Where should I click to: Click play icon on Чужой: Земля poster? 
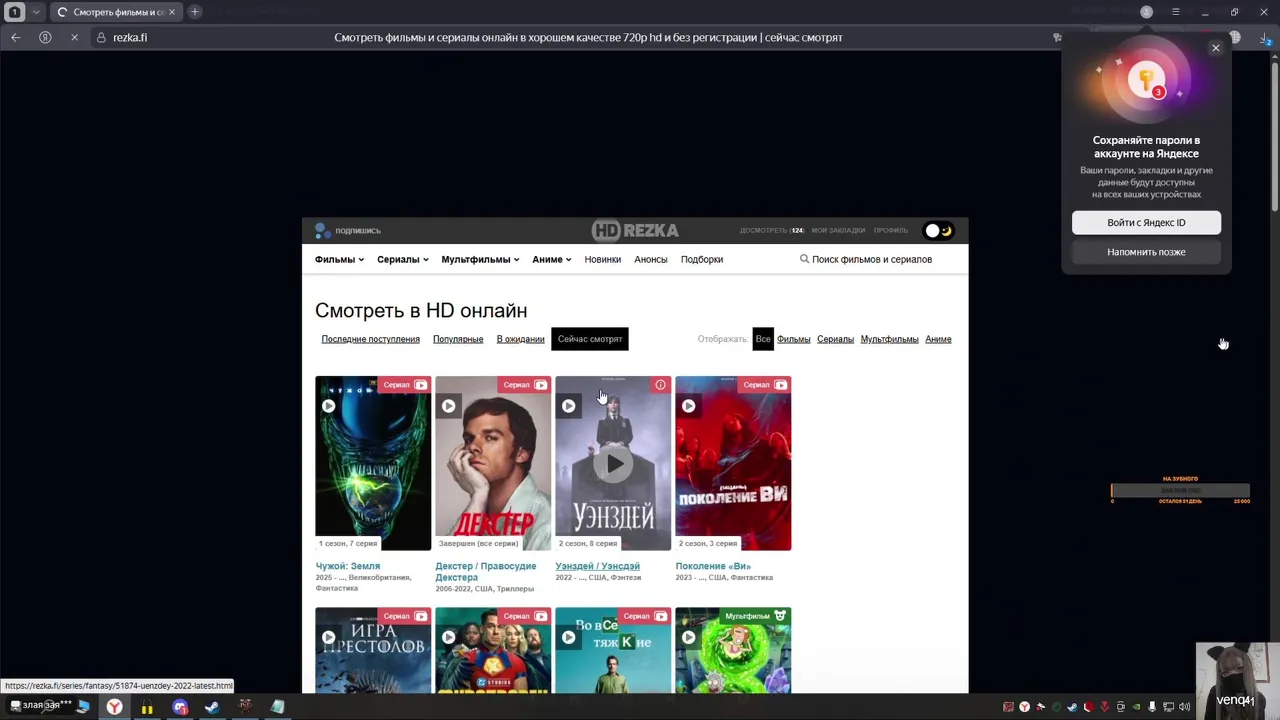click(x=328, y=406)
